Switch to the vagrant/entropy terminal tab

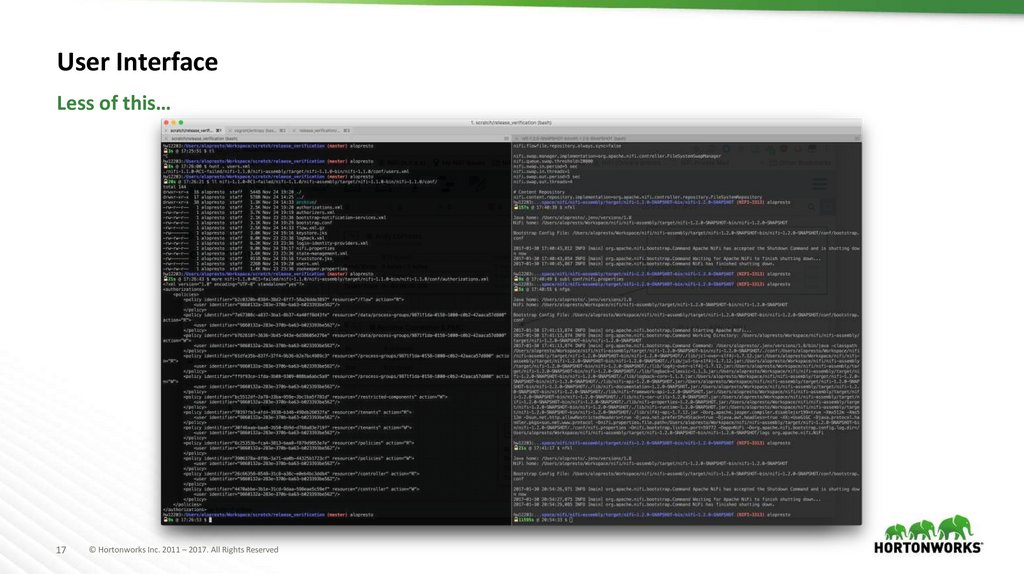[257, 131]
